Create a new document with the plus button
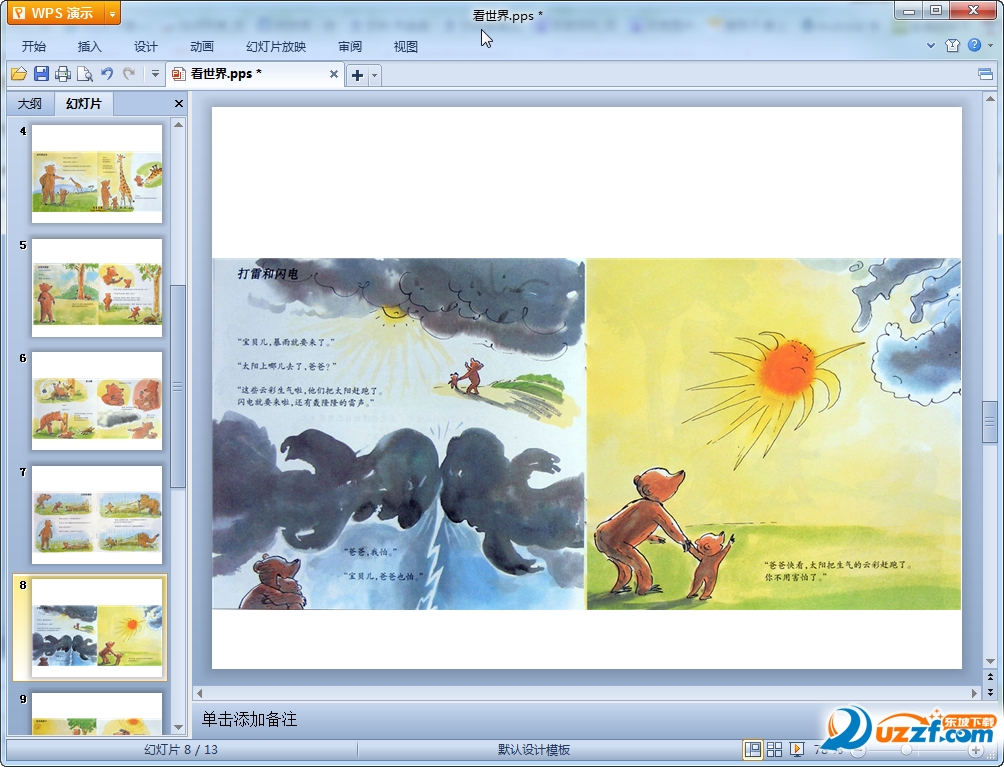Screen dimensions: 1004x767 [357, 76]
